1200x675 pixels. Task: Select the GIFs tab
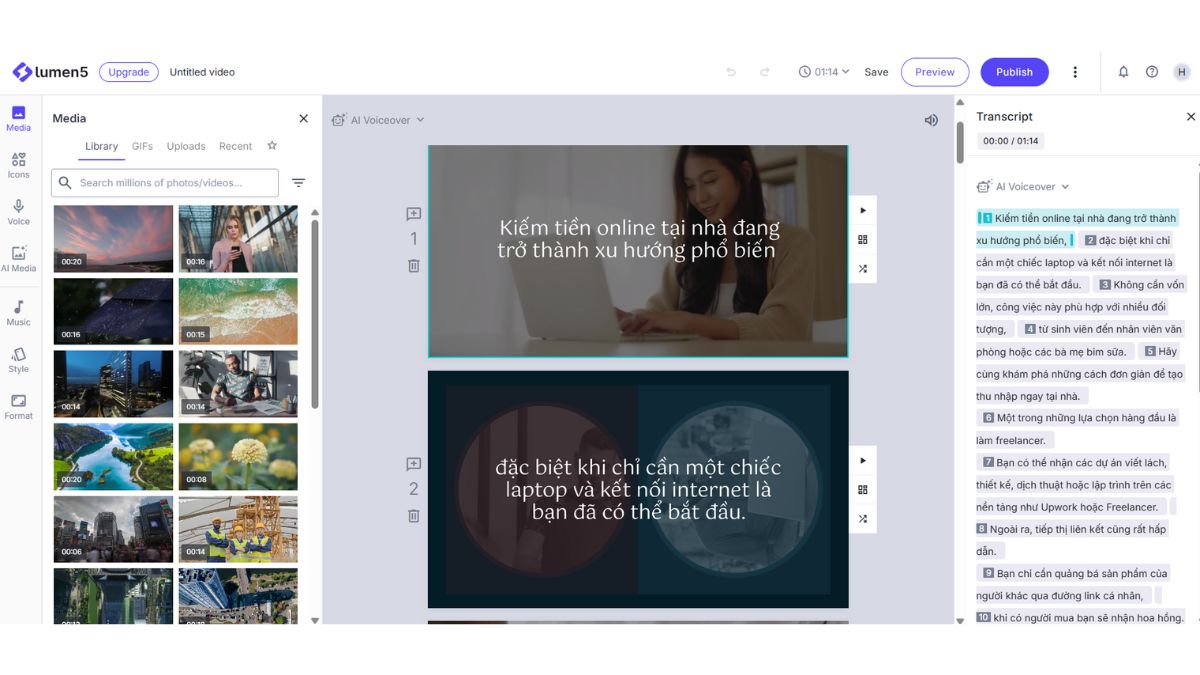click(142, 146)
